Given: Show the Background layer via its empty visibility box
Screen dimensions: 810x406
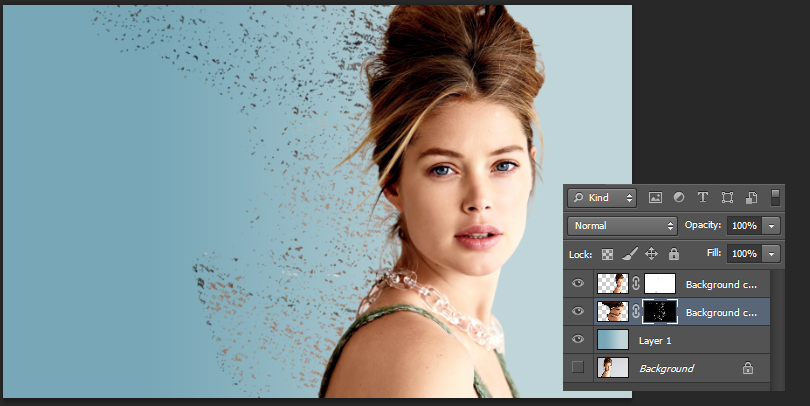Looking at the screenshot, I should 578,367.
